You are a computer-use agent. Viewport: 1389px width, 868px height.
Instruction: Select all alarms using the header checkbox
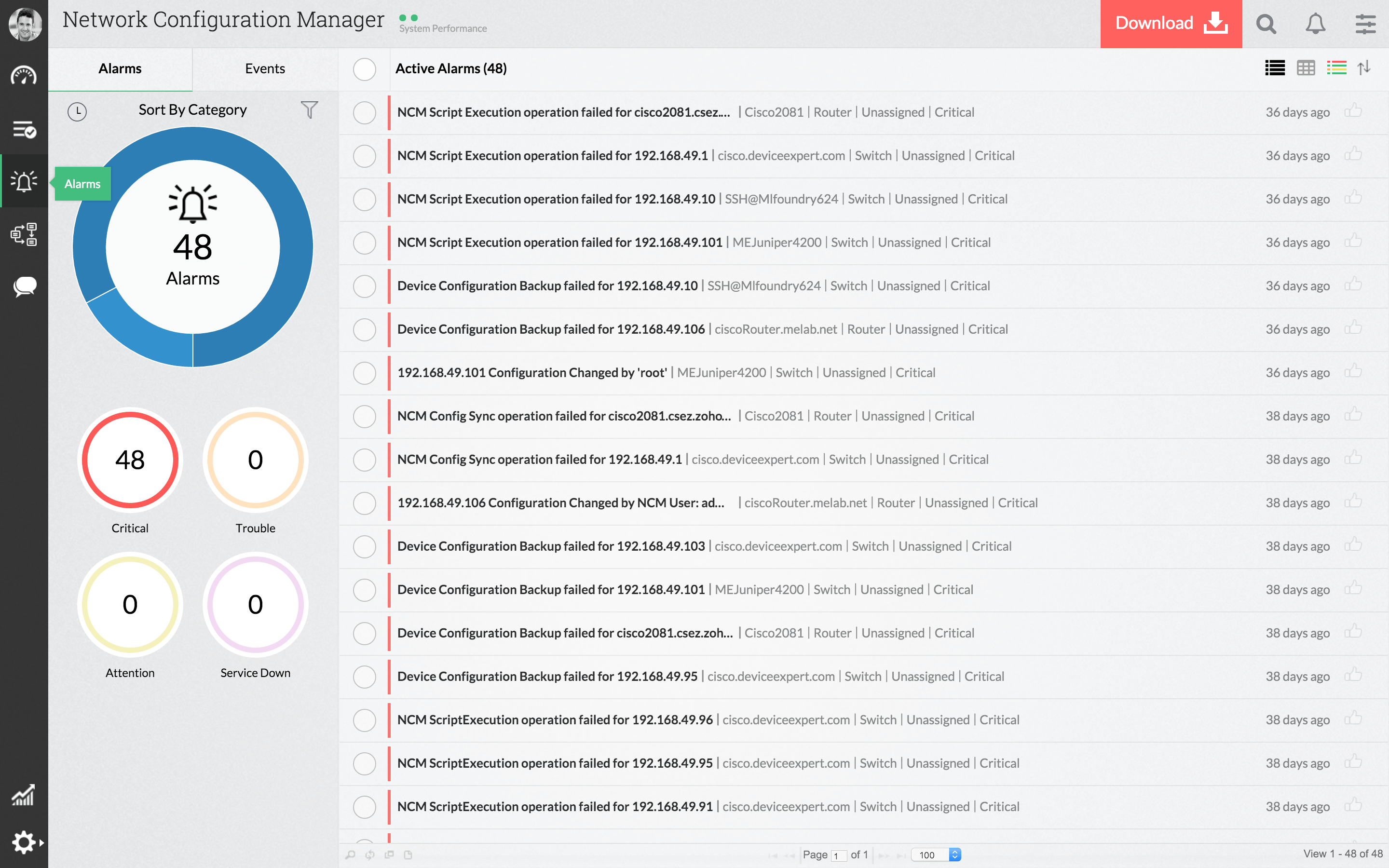(365, 69)
